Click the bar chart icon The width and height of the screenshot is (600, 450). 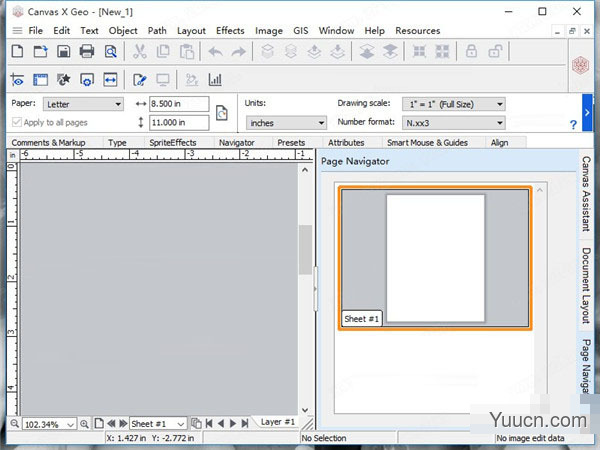(215, 80)
